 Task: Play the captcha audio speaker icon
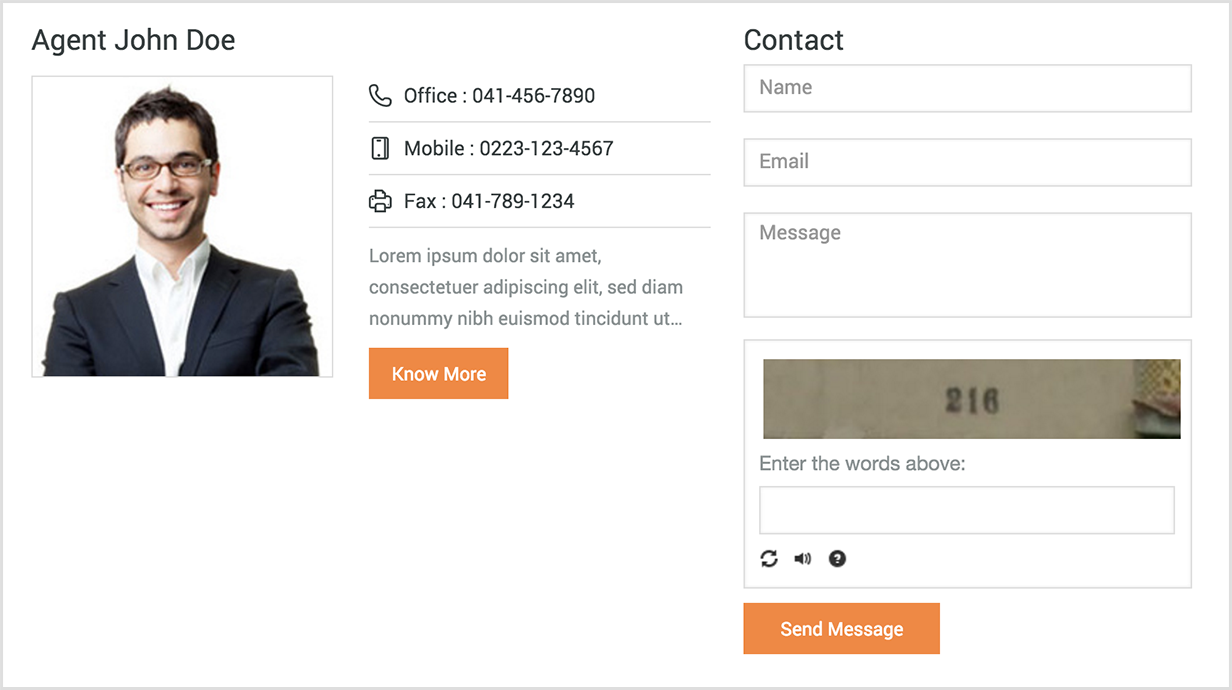pos(803,559)
